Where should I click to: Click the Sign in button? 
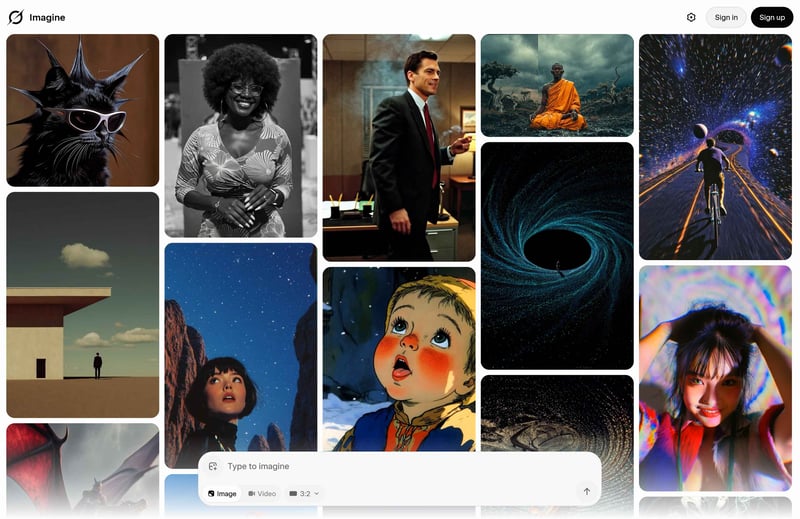726,17
